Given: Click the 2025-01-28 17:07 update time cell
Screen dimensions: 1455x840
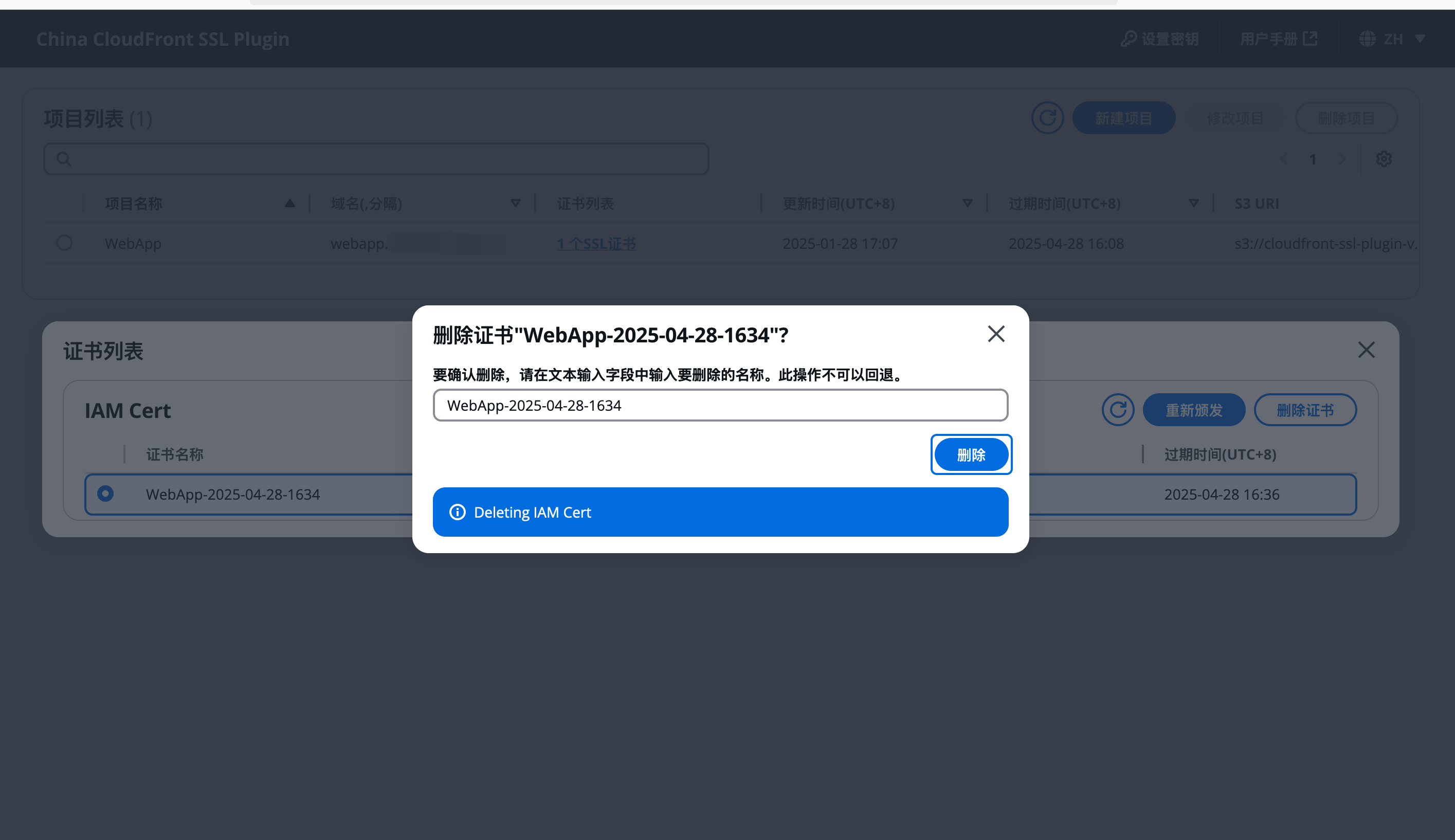Looking at the screenshot, I should (x=840, y=244).
